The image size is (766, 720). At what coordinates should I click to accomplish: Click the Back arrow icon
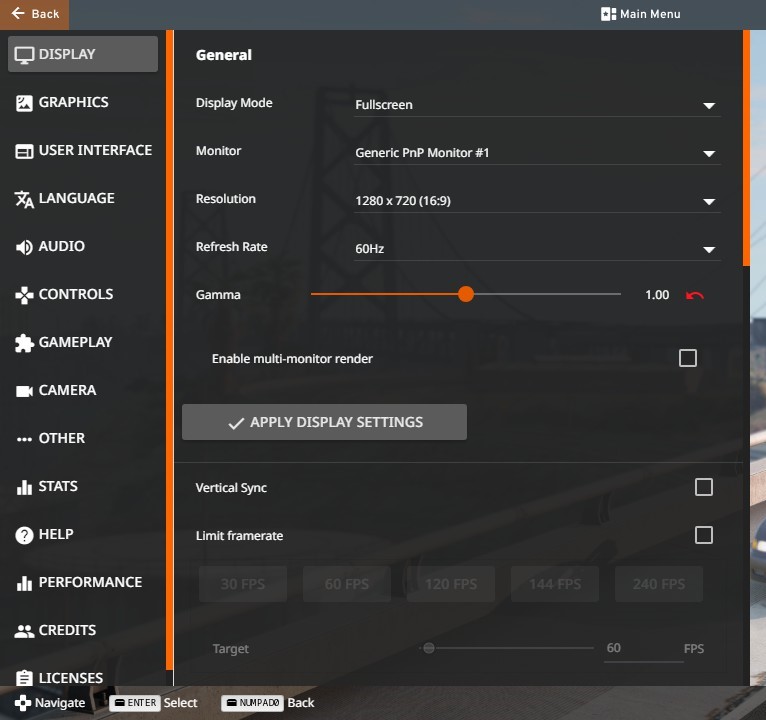[x=18, y=13]
